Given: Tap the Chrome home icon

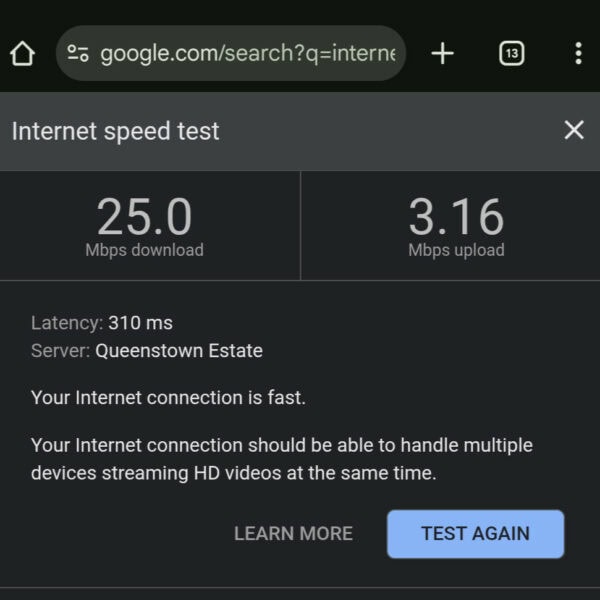Looking at the screenshot, I should coord(22,54).
